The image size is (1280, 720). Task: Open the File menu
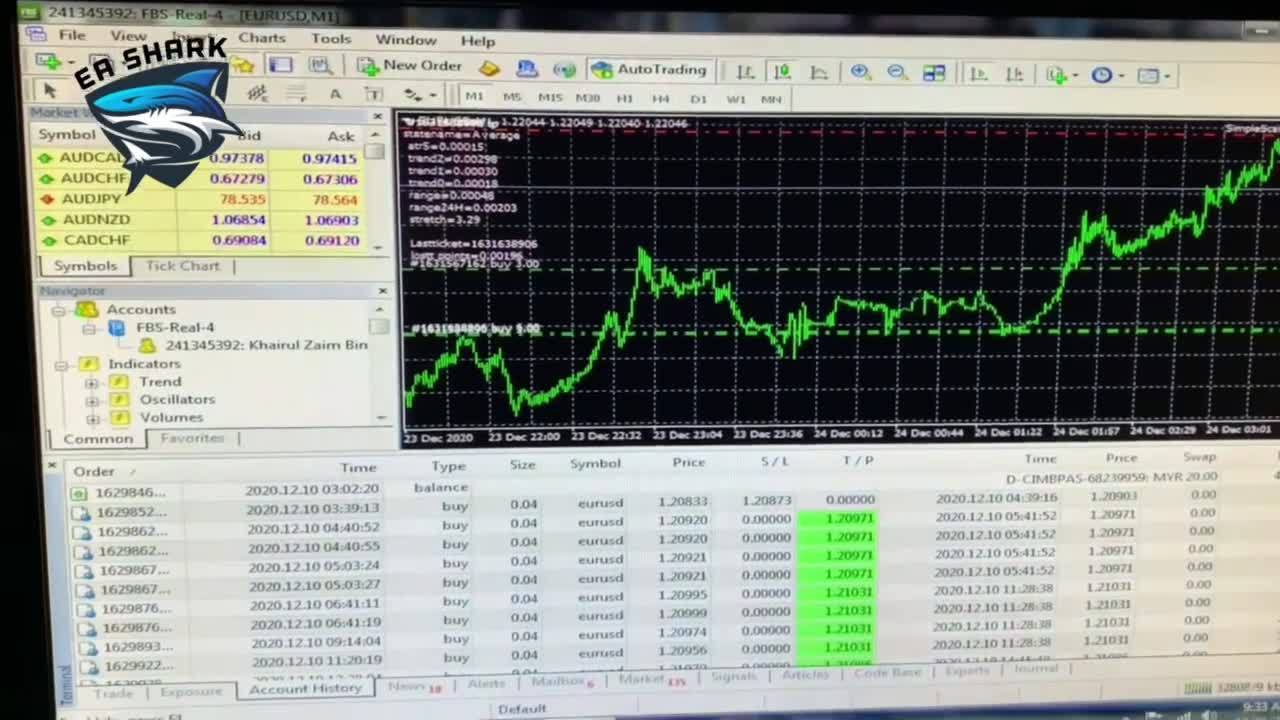click(72, 35)
